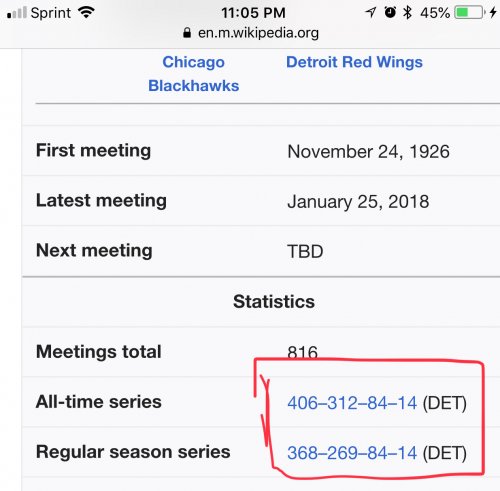Screen dimensions: 500x491
Task: Select the Statistics section header
Action: coord(274,301)
